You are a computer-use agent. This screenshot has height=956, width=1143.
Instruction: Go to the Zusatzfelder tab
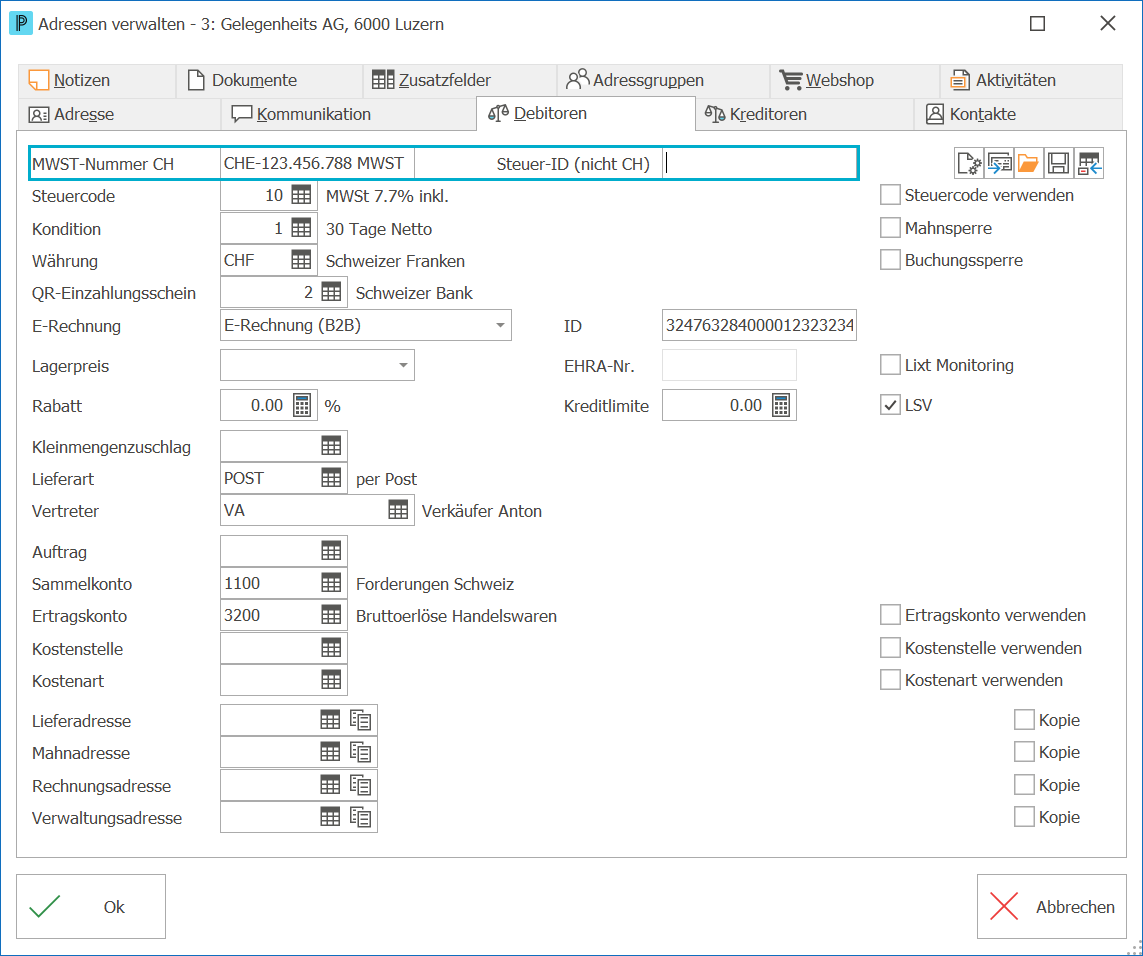coord(460,80)
